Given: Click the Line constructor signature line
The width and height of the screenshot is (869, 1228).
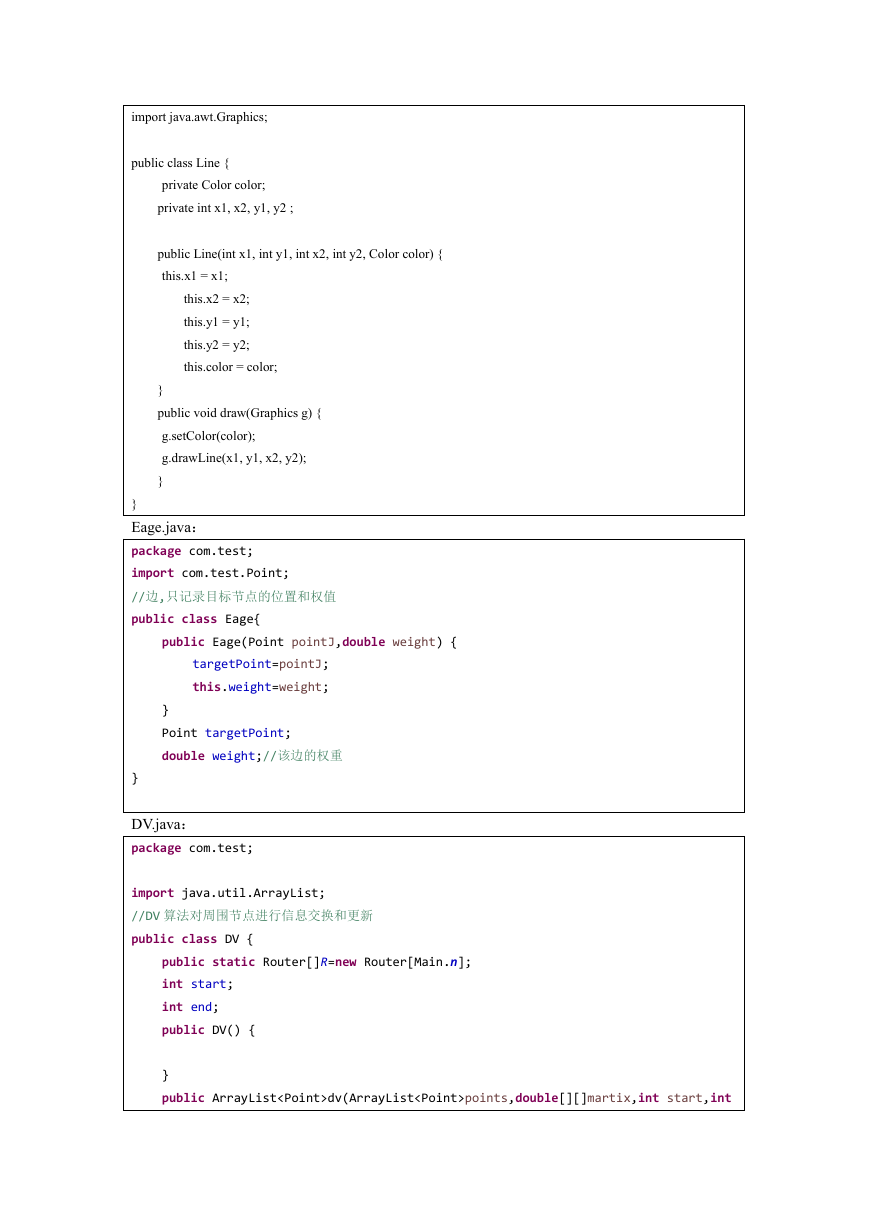Looking at the screenshot, I should pyautogui.click(x=300, y=254).
